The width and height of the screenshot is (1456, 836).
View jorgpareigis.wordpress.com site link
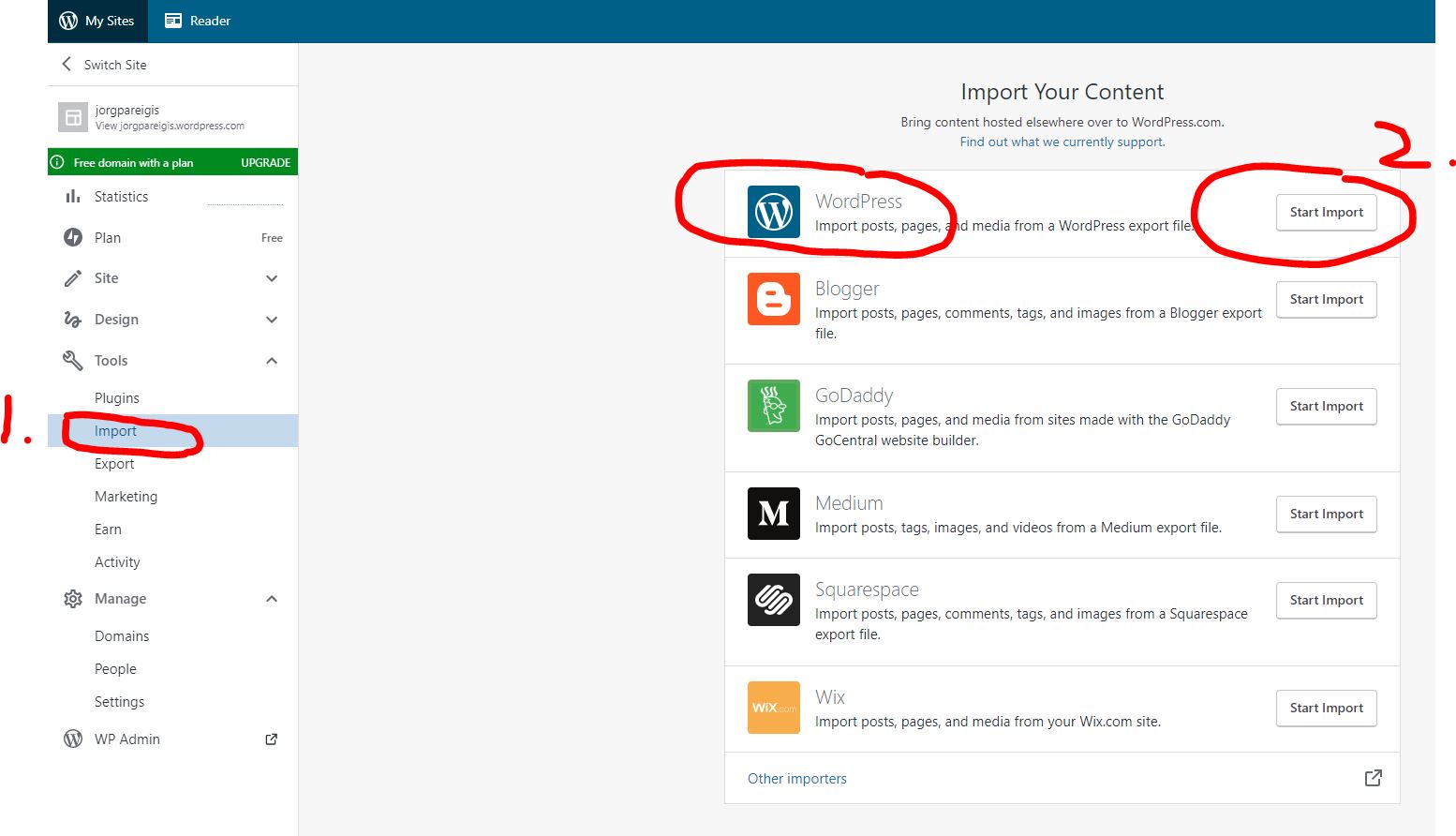(170, 126)
